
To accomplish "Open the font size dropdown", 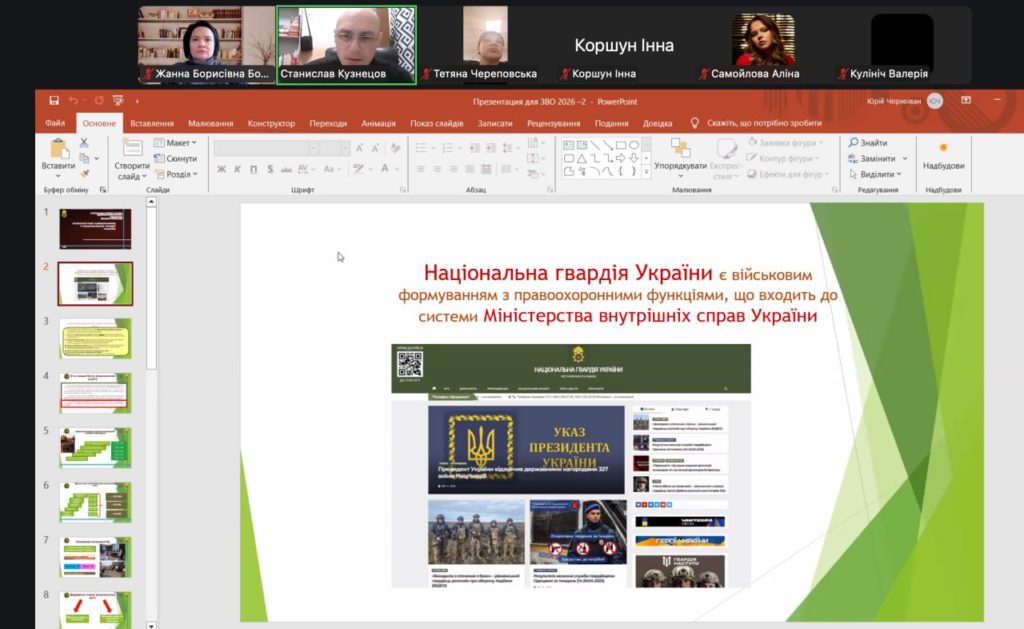I will point(346,147).
